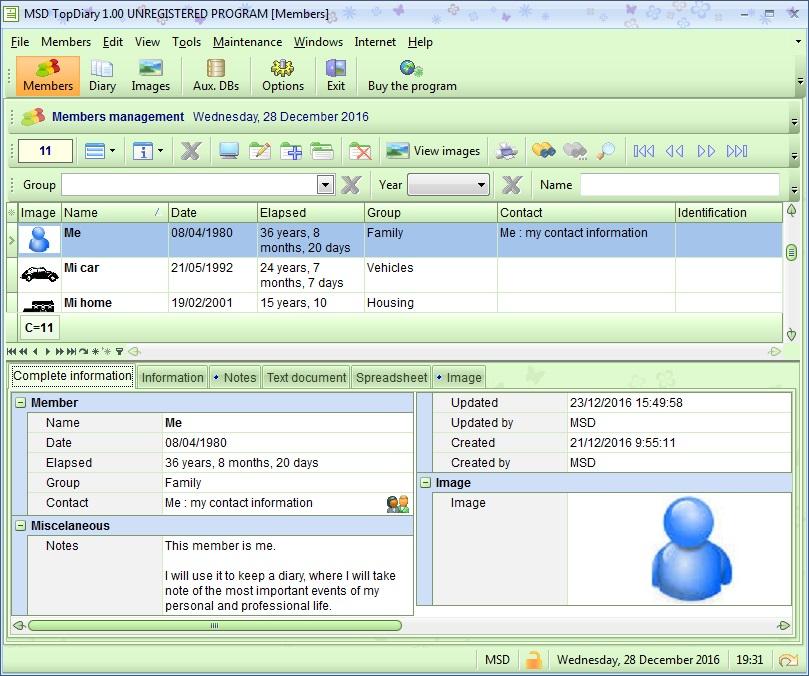809x676 pixels.
Task: Sort by the Group column header
Action: (x=430, y=213)
